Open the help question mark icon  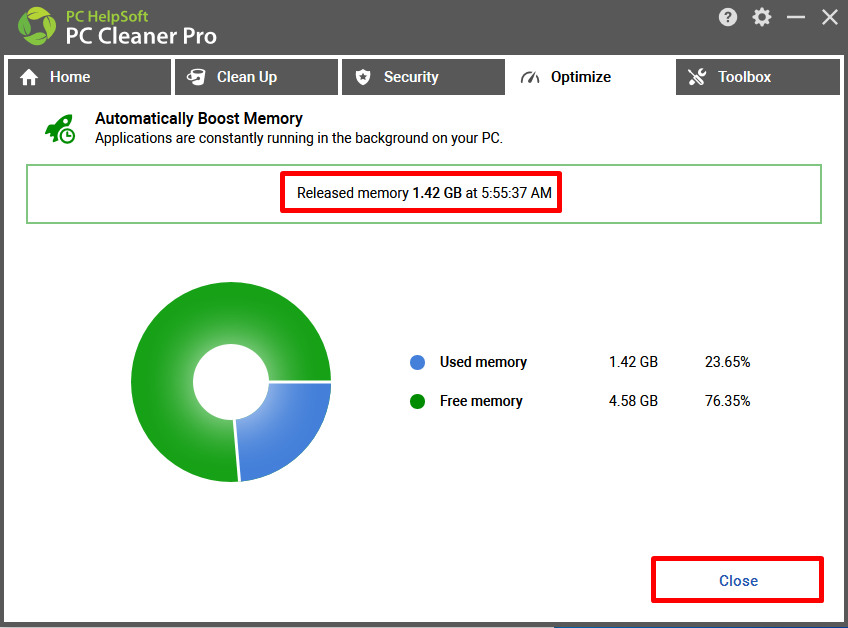[x=728, y=17]
